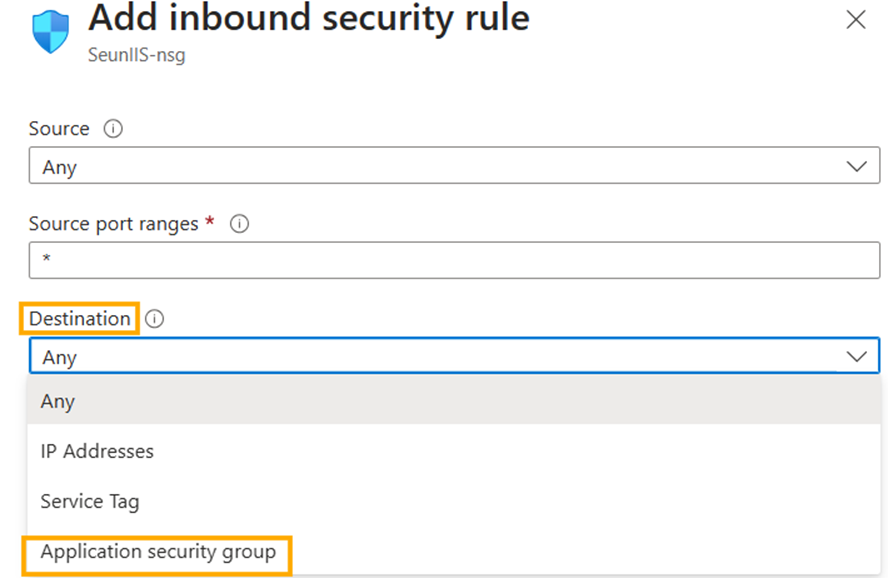Collapse the Destination dropdown field

440,357
